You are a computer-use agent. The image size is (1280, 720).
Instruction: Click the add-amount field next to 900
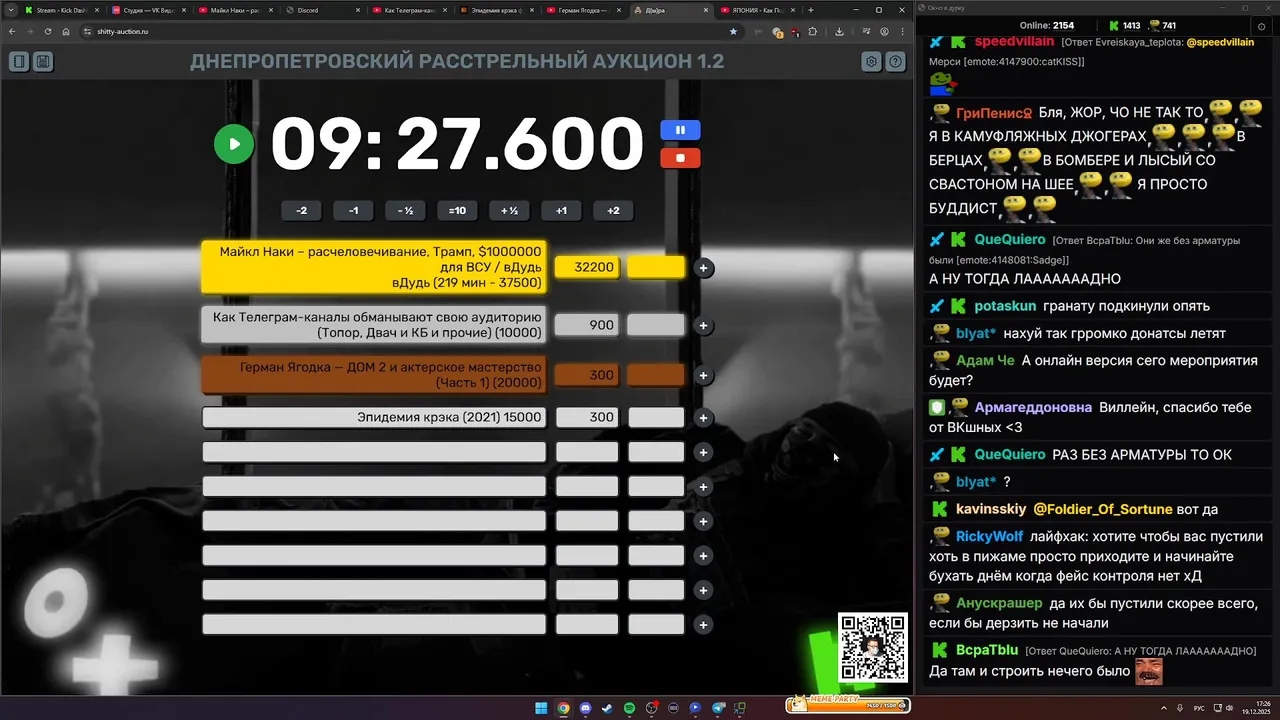tap(656, 325)
